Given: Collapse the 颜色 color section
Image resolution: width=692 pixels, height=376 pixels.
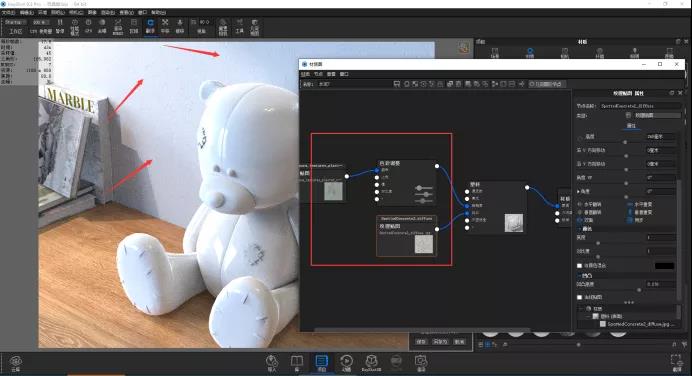Looking at the screenshot, I should coord(579,229).
